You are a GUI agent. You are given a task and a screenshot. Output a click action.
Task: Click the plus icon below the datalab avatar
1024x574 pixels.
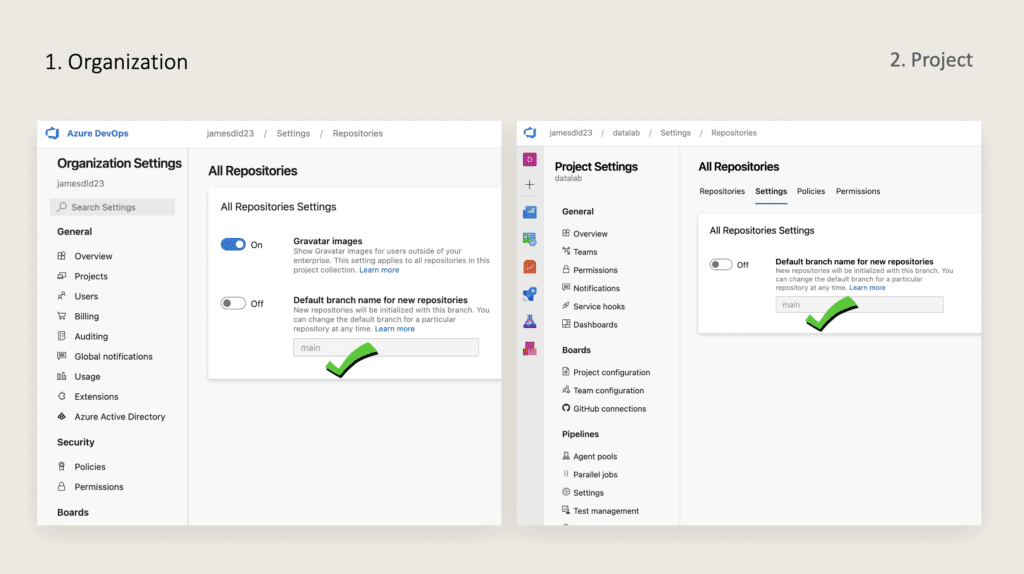[x=530, y=185]
